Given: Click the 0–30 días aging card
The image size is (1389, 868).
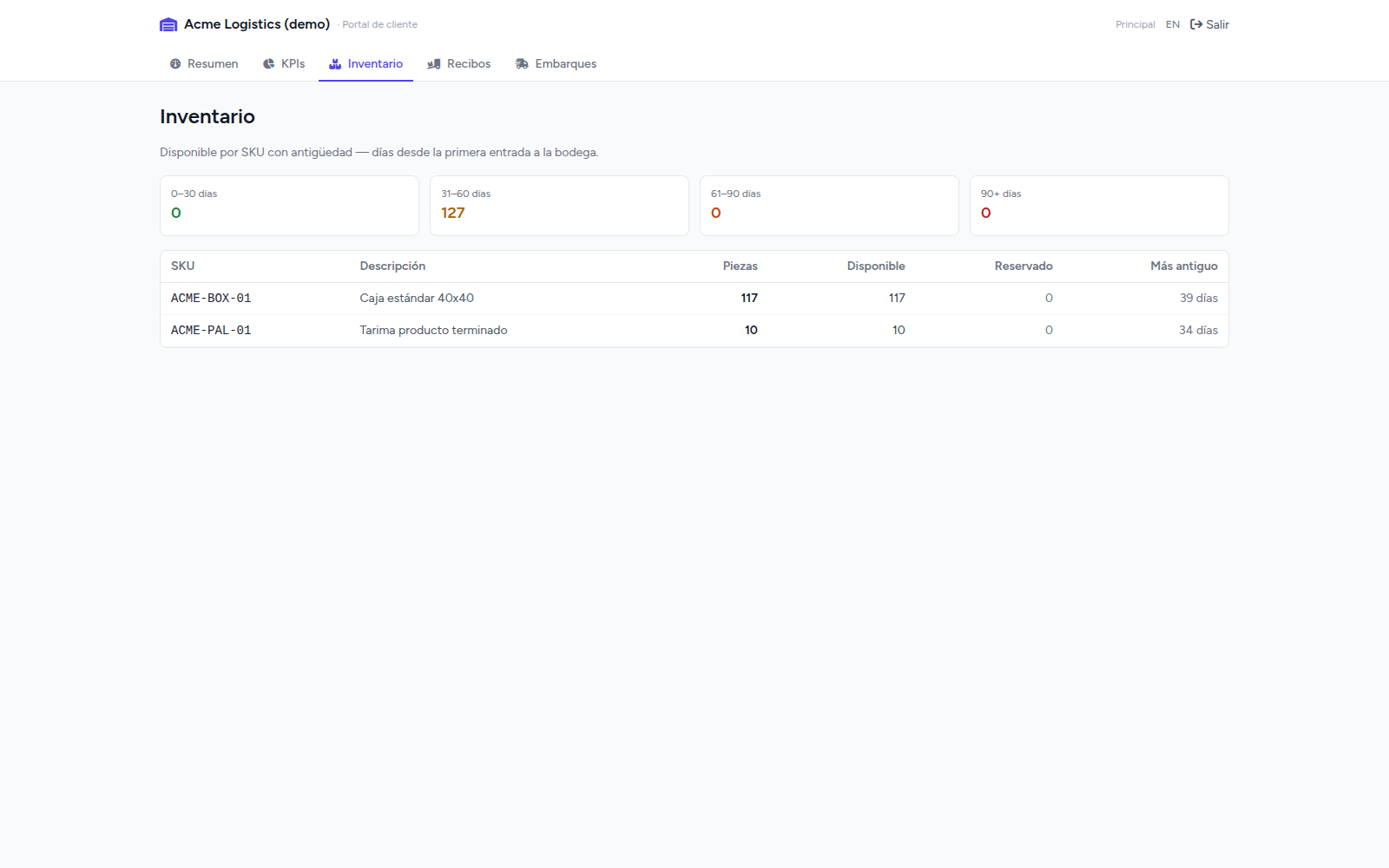Looking at the screenshot, I should (x=289, y=206).
